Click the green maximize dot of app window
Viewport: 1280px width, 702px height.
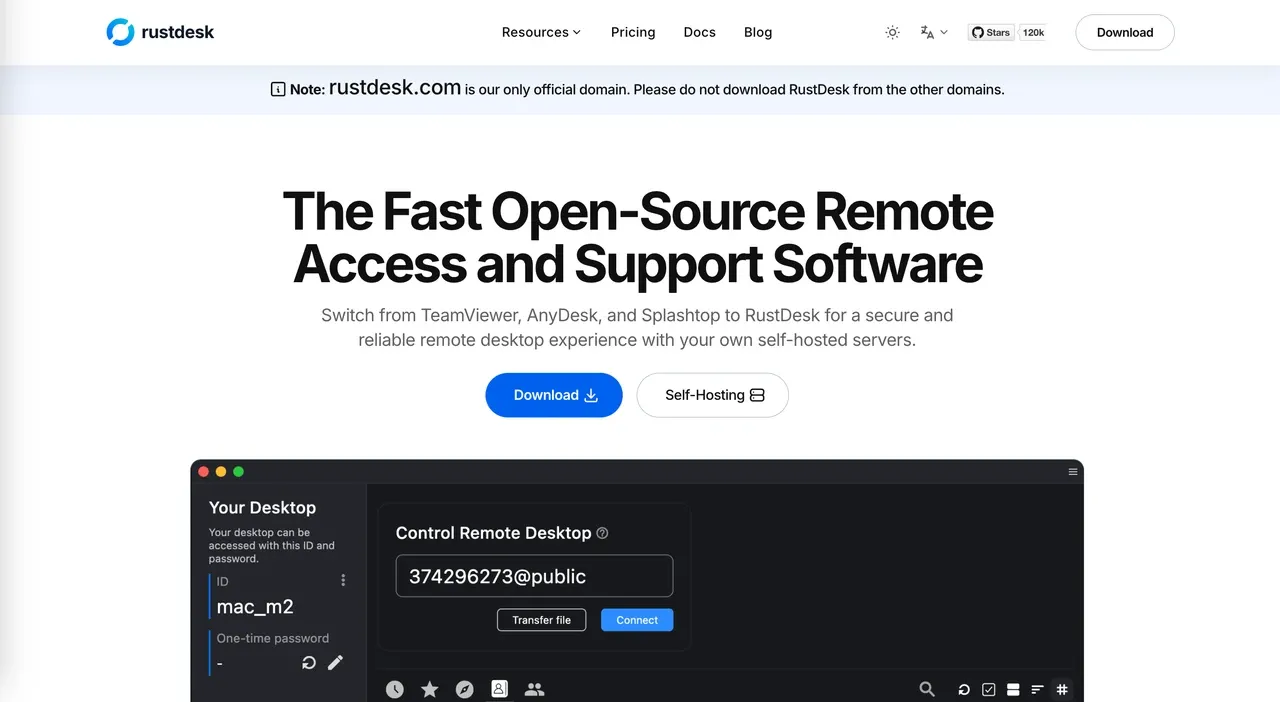[238, 472]
